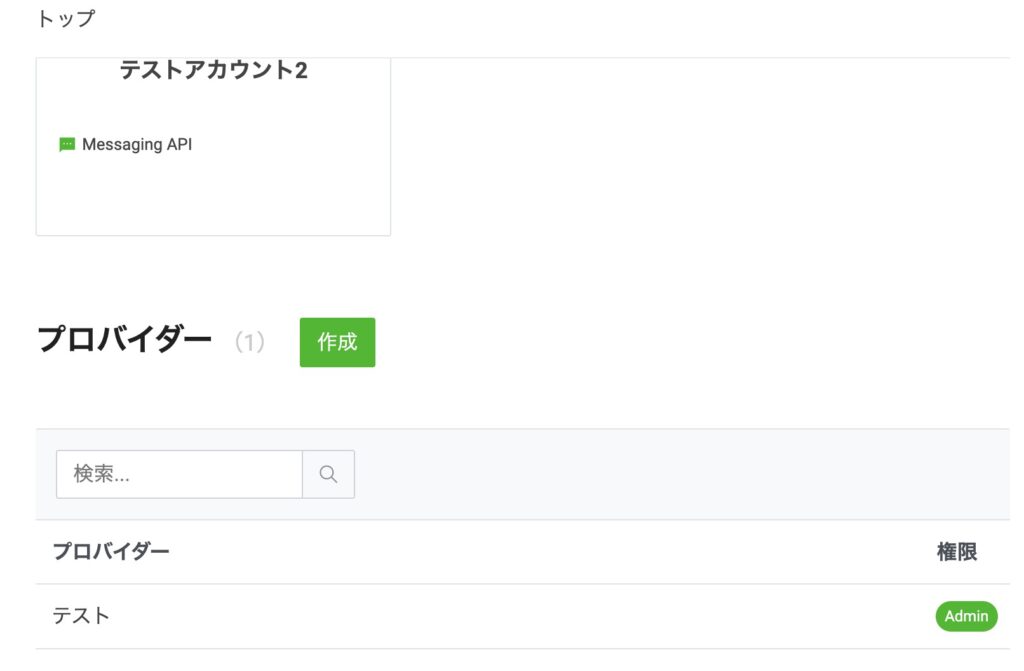This screenshot has width=1024, height=671.
Task: Click the provider count (1) label
Action: 249,342
